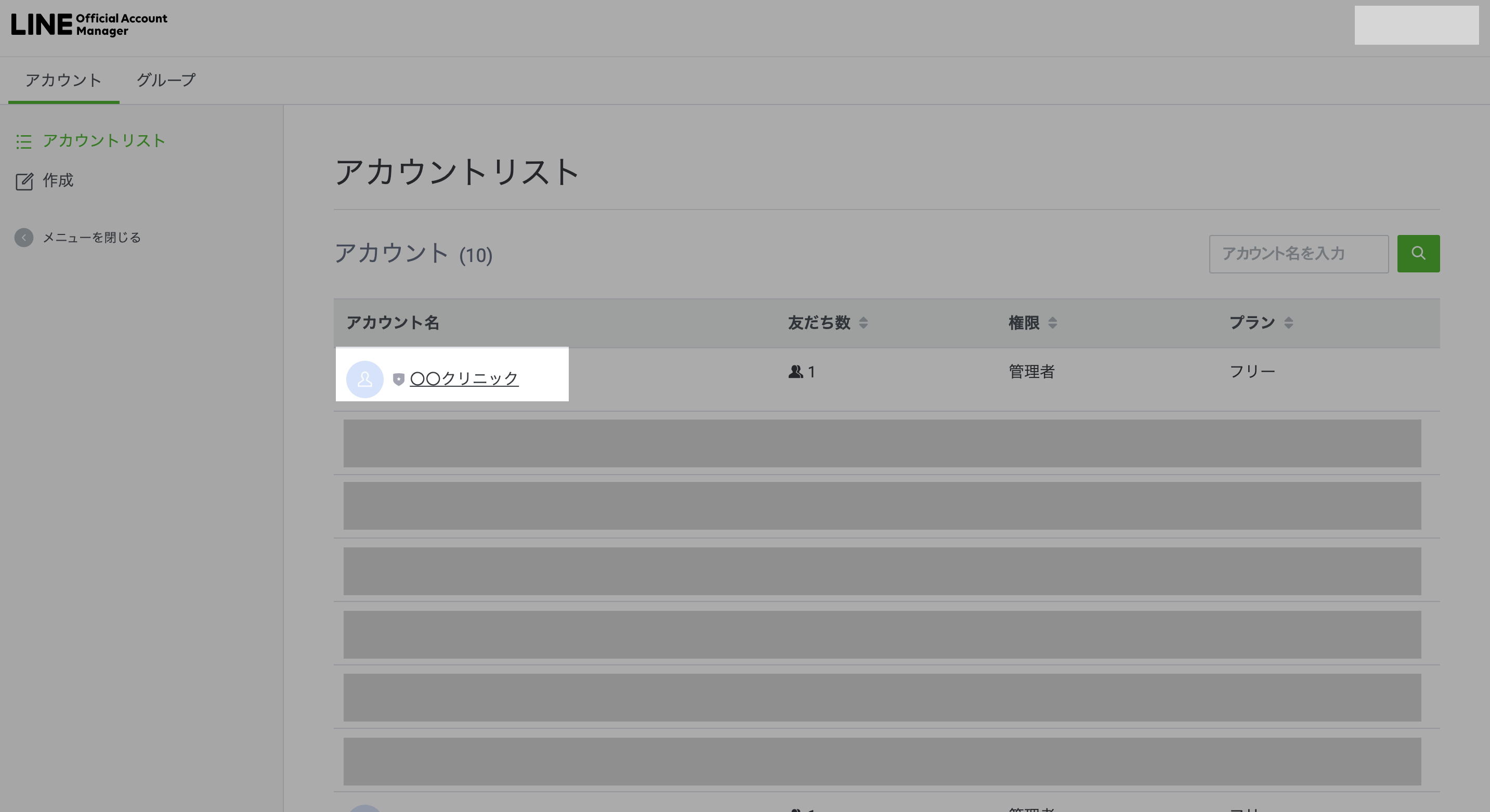Click the friends count people icon

point(795,372)
